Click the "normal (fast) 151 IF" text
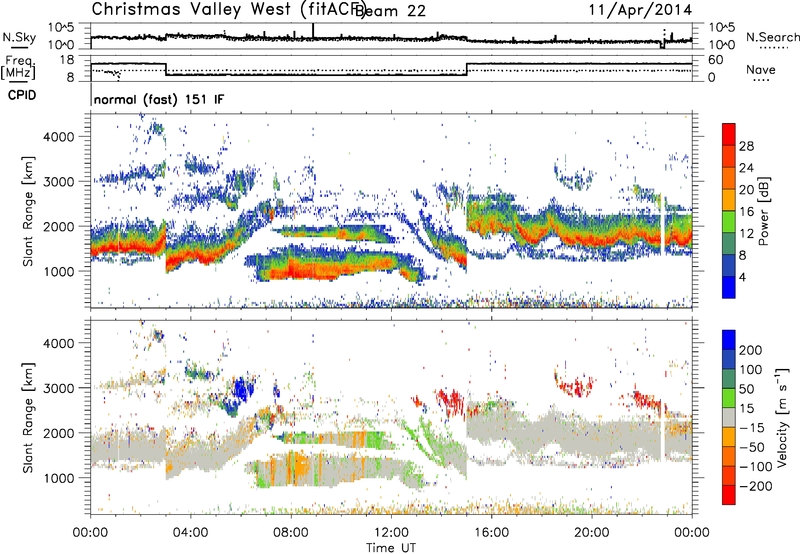The image size is (800, 554). 159,99
